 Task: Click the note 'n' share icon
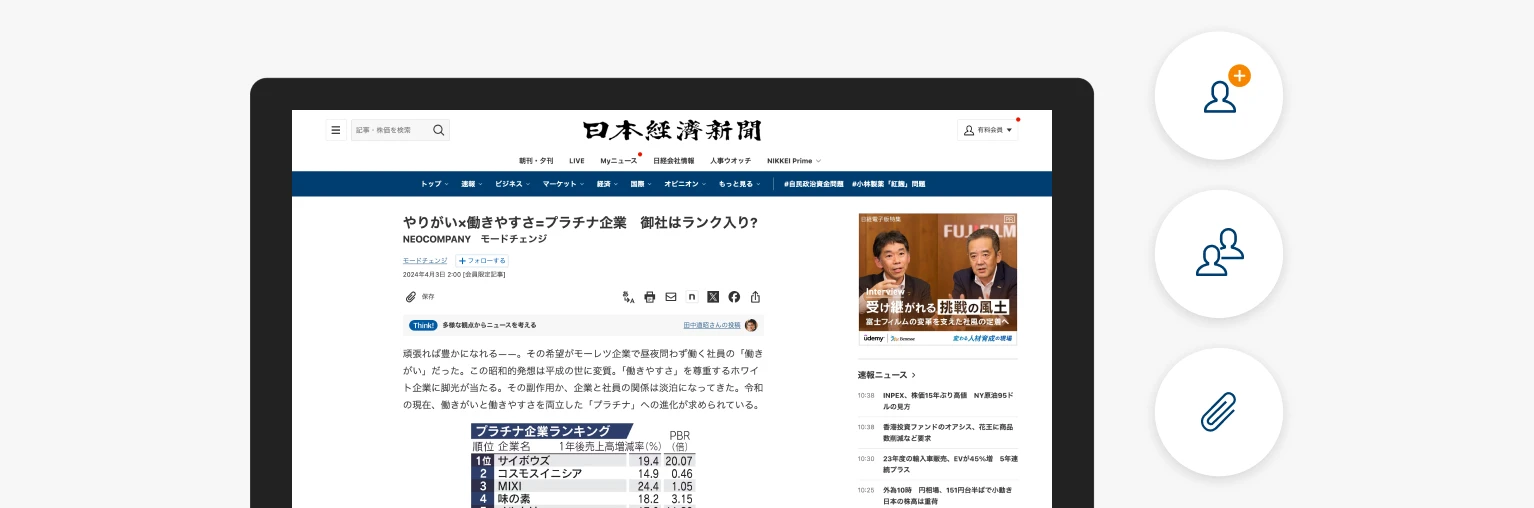692,297
